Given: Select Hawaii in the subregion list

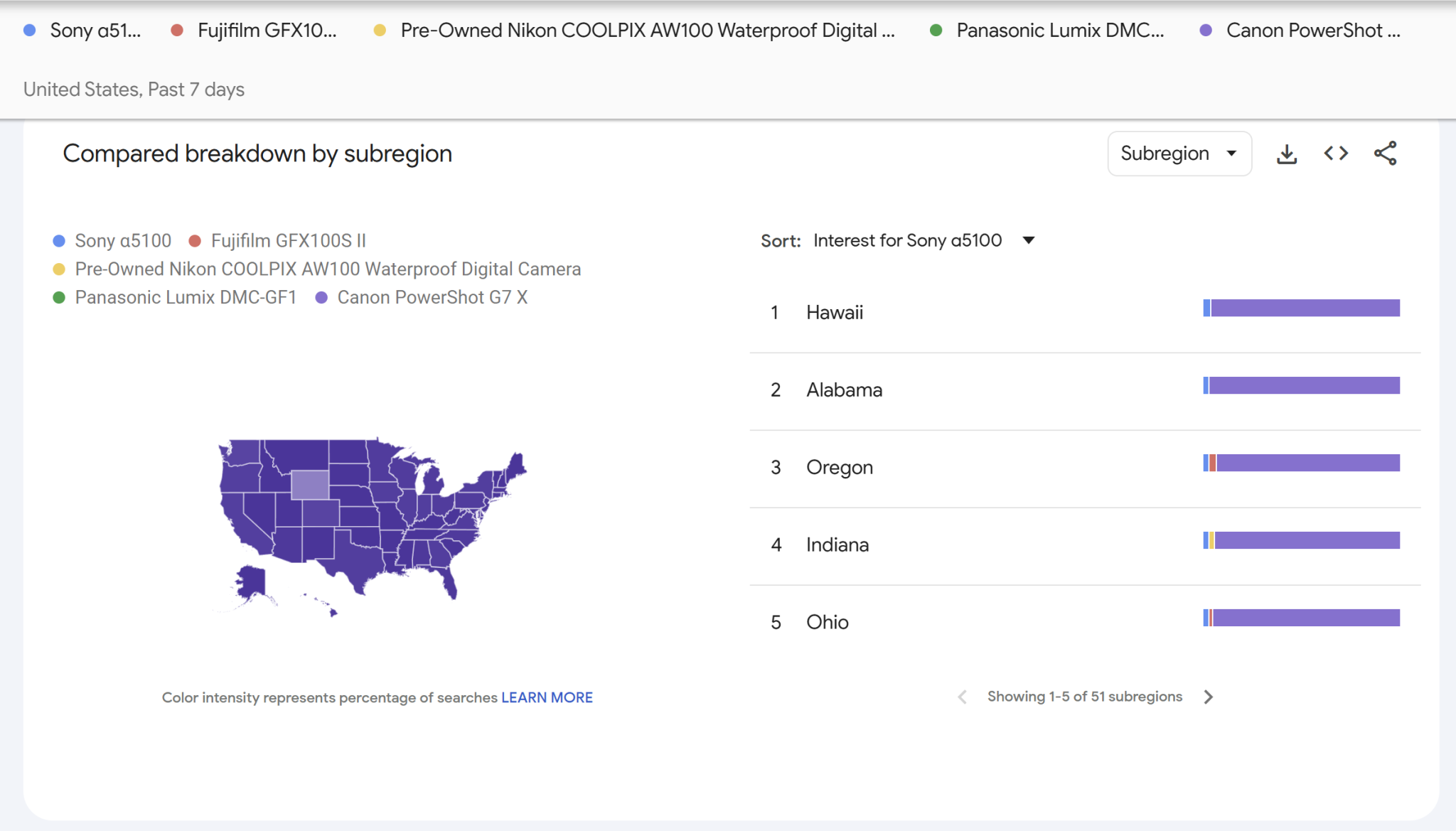Looking at the screenshot, I should 1085,313.
